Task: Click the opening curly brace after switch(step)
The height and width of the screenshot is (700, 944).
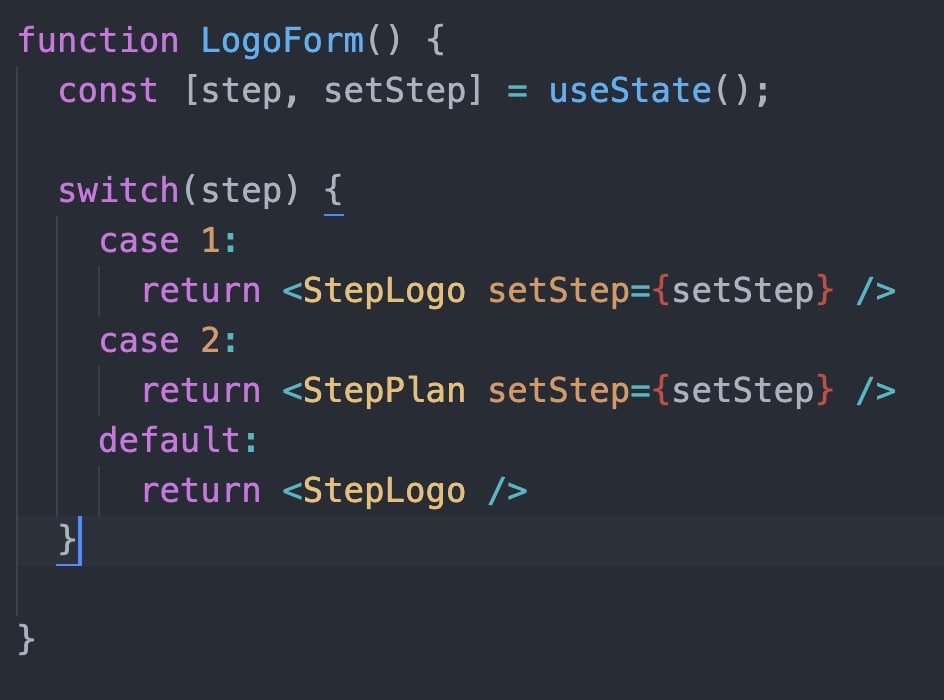Action: [x=333, y=191]
